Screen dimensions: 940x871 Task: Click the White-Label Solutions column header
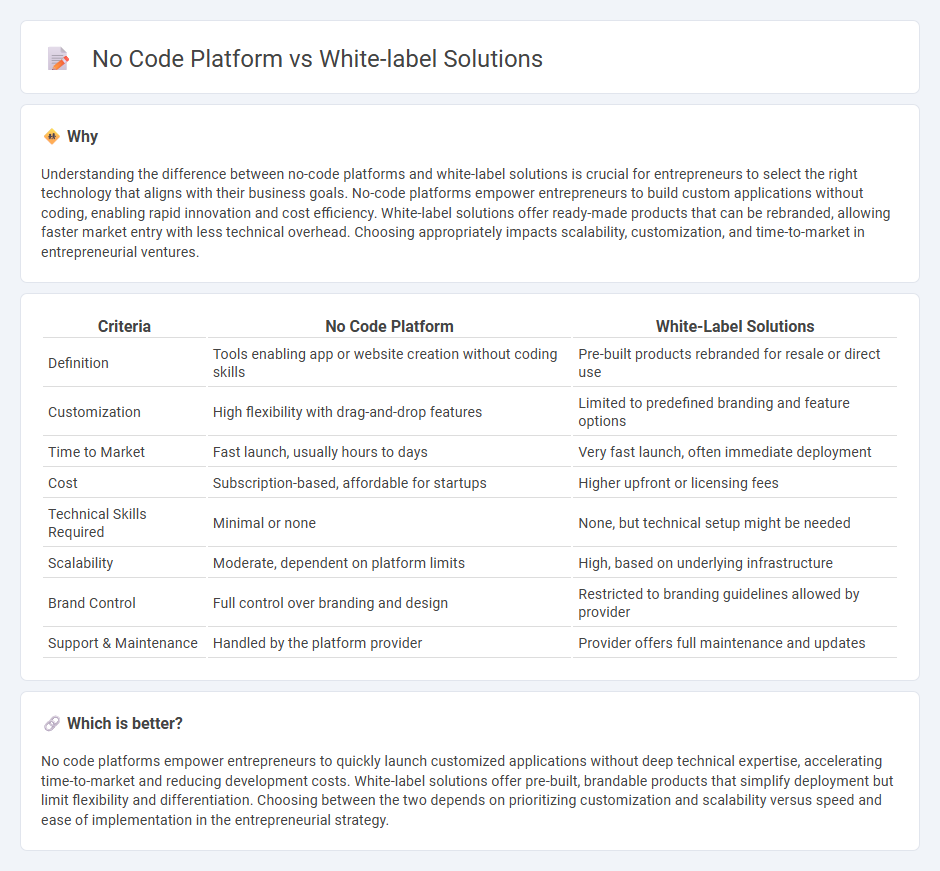734,326
